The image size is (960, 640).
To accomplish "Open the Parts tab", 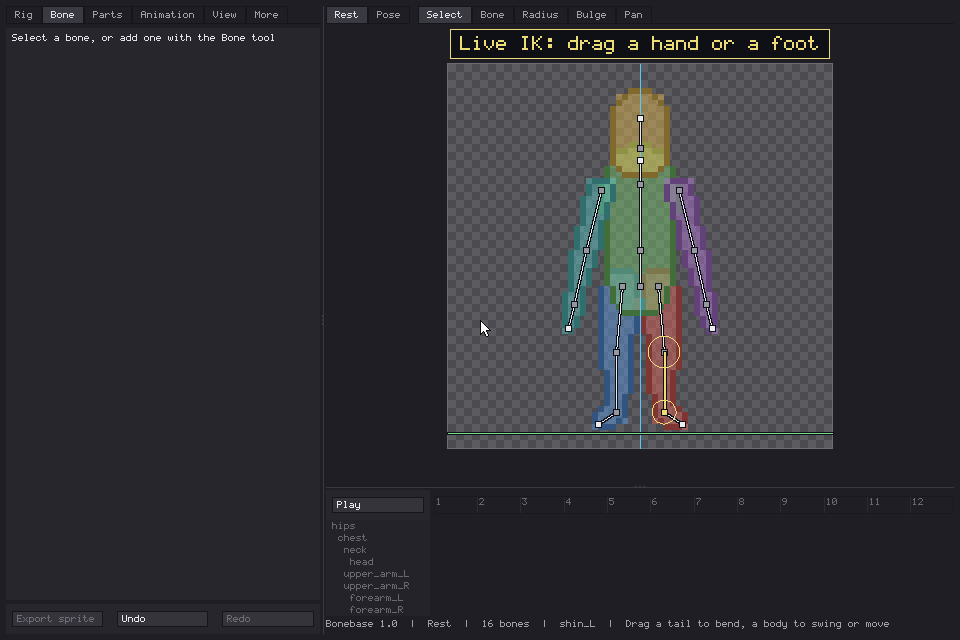I will click(107, 15).
